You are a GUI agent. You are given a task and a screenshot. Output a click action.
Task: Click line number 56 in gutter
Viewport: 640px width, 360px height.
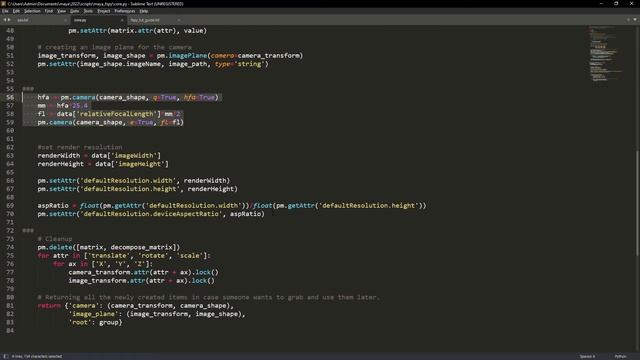point(10,97)
